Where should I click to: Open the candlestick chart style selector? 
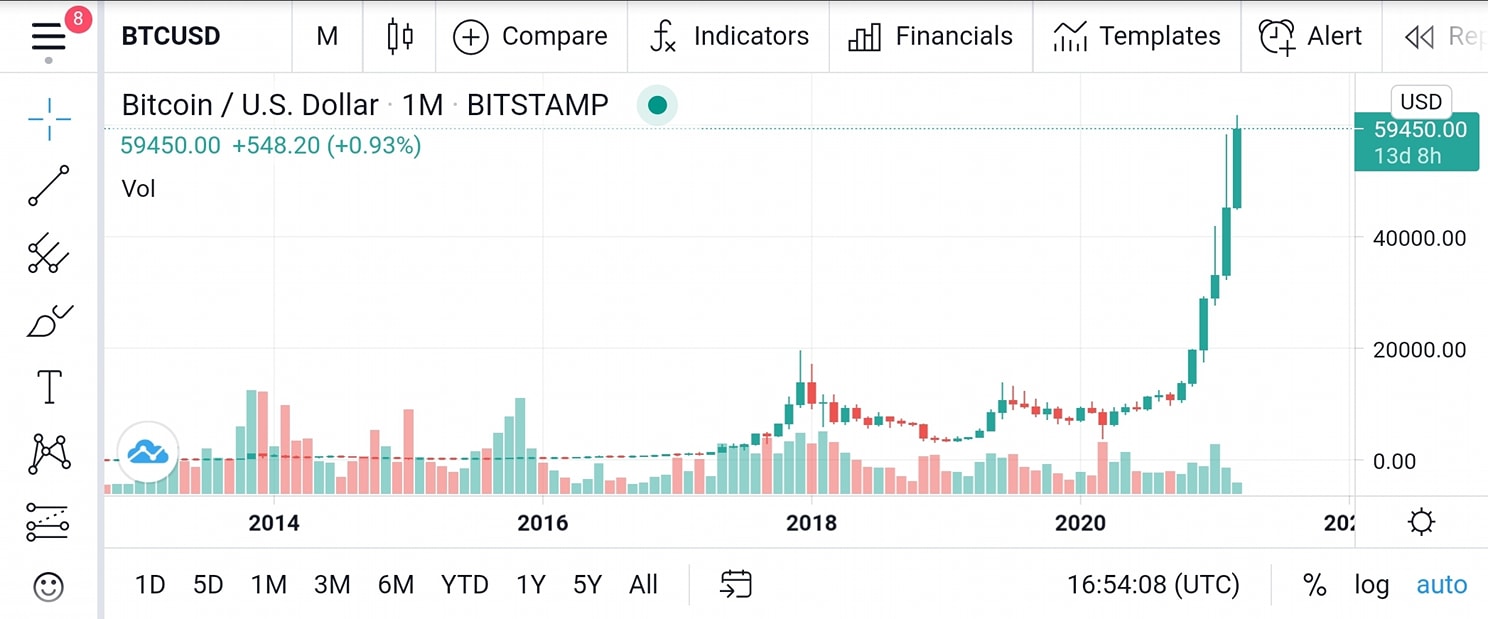click(x=400, y=36)
